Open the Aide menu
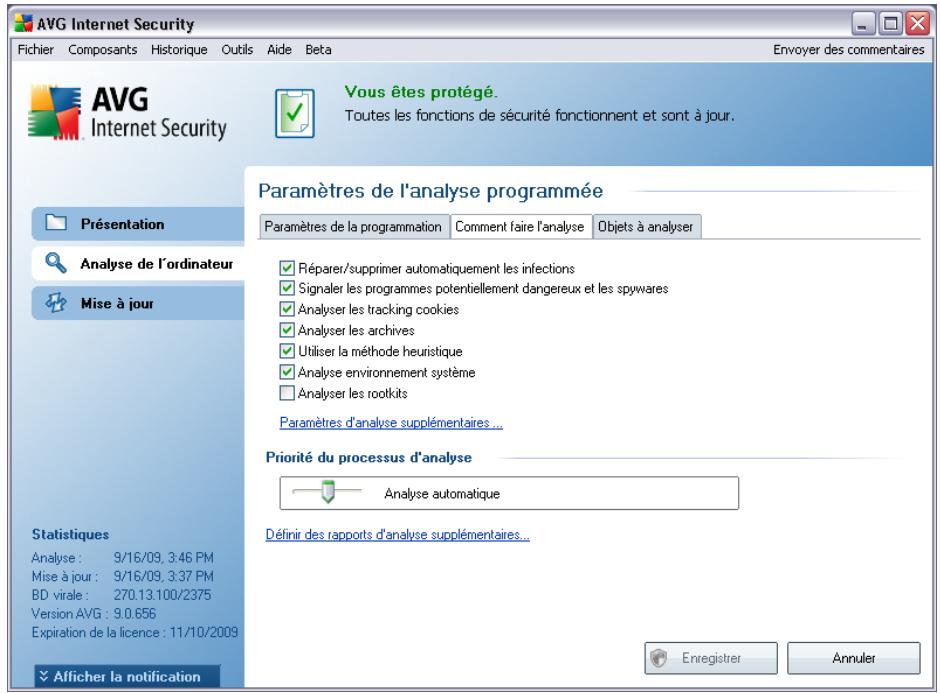 pyautogui.click(x=279, y=49)
